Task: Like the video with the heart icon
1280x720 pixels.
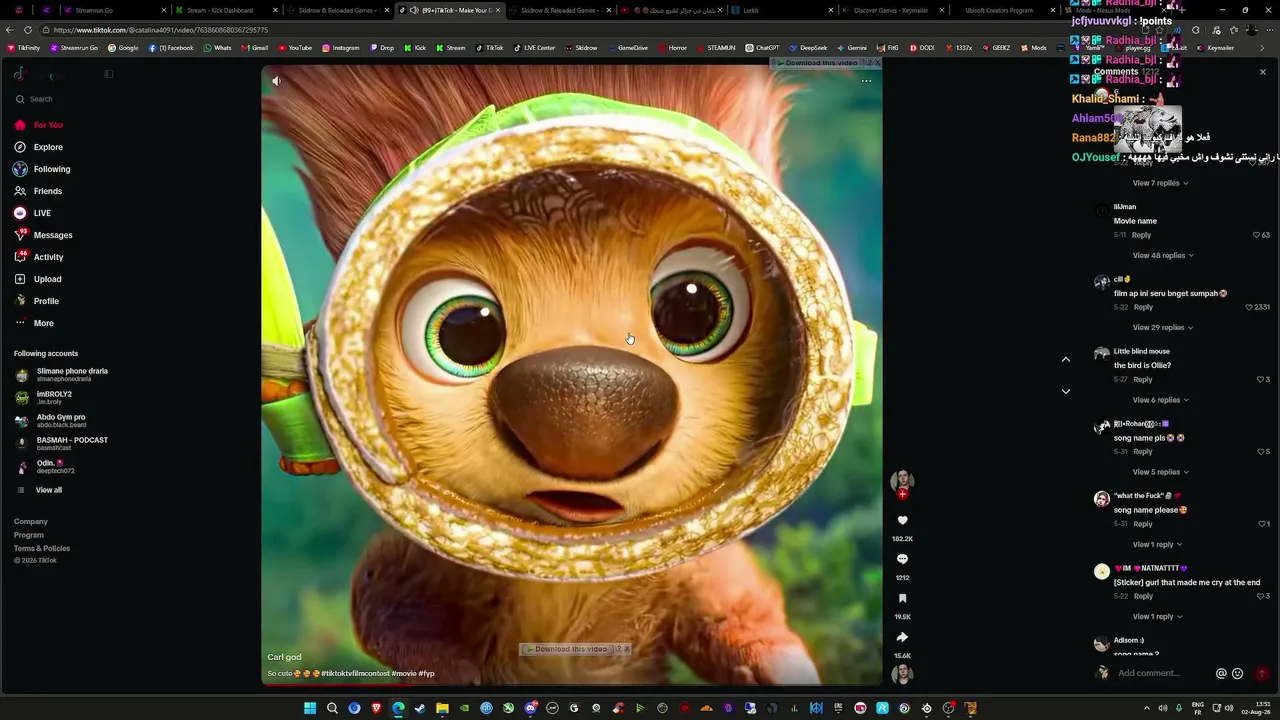Action: pos(902,521)
